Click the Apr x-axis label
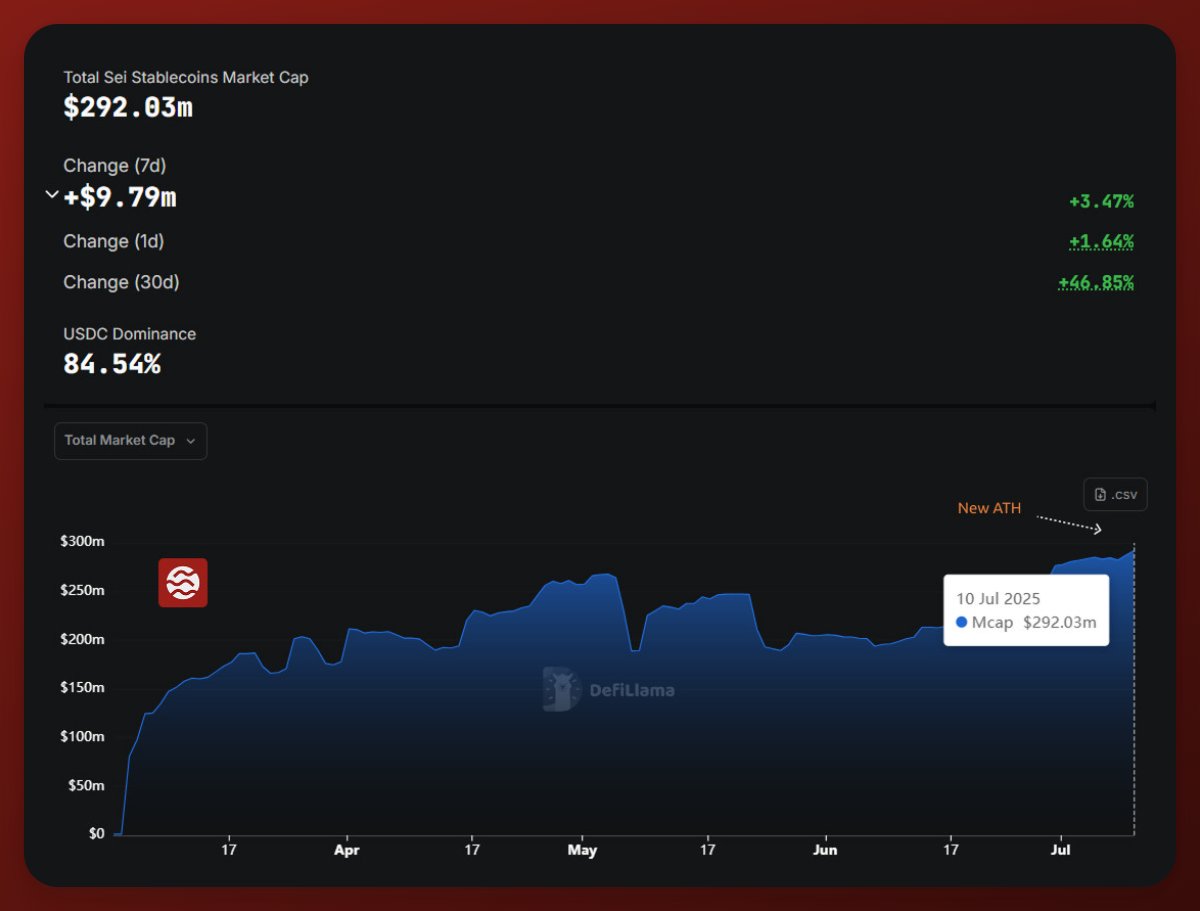Screen dimensions: 1200x911 (x=346, y=850)
